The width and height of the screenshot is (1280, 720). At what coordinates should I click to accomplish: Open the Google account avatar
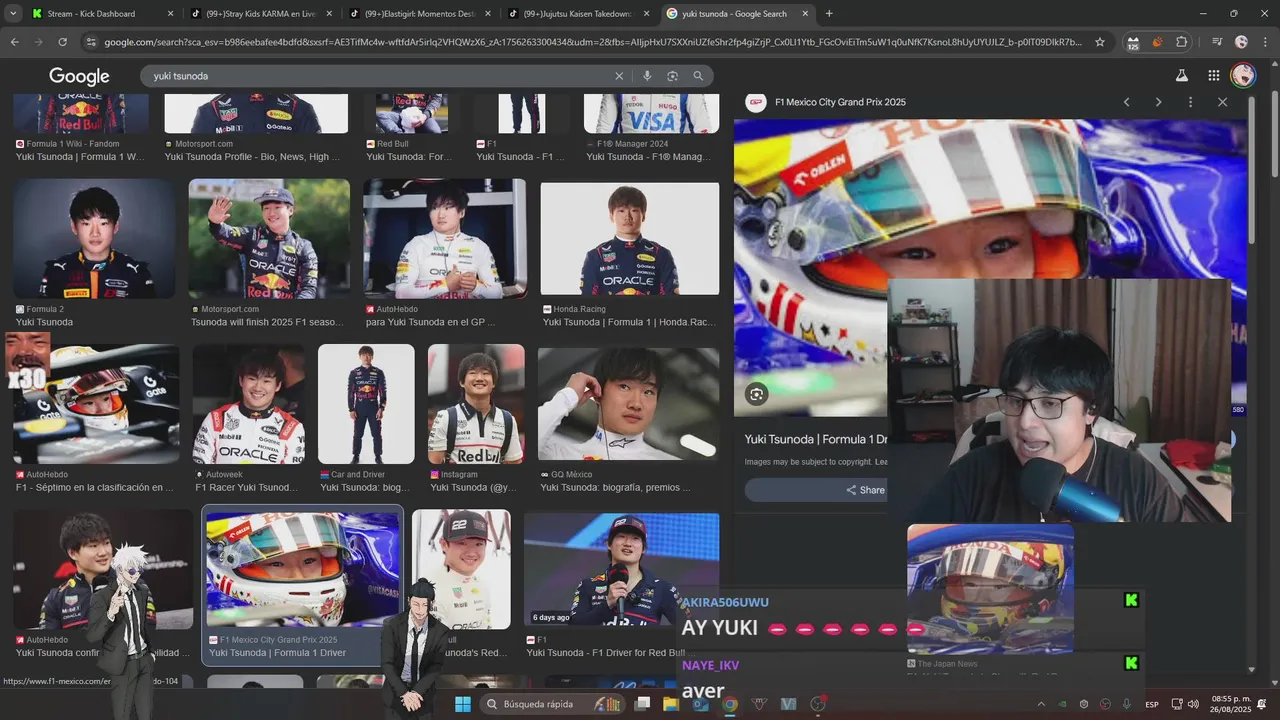point(1243,75)
